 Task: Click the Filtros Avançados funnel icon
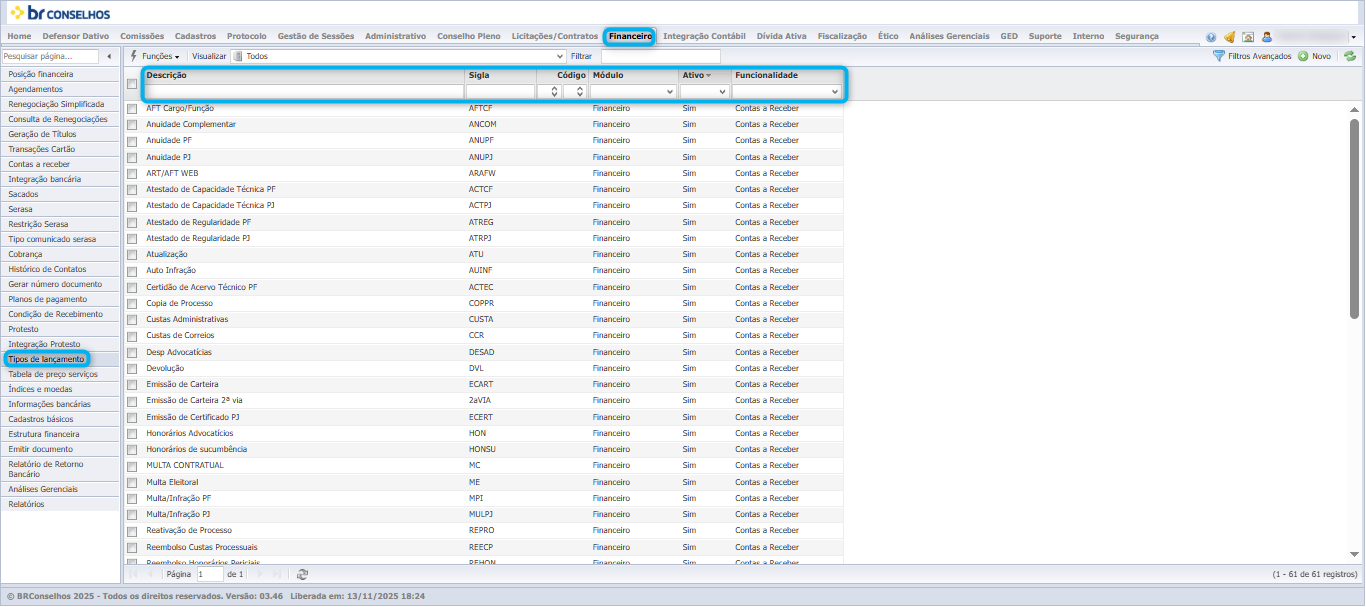(1218, 56)
